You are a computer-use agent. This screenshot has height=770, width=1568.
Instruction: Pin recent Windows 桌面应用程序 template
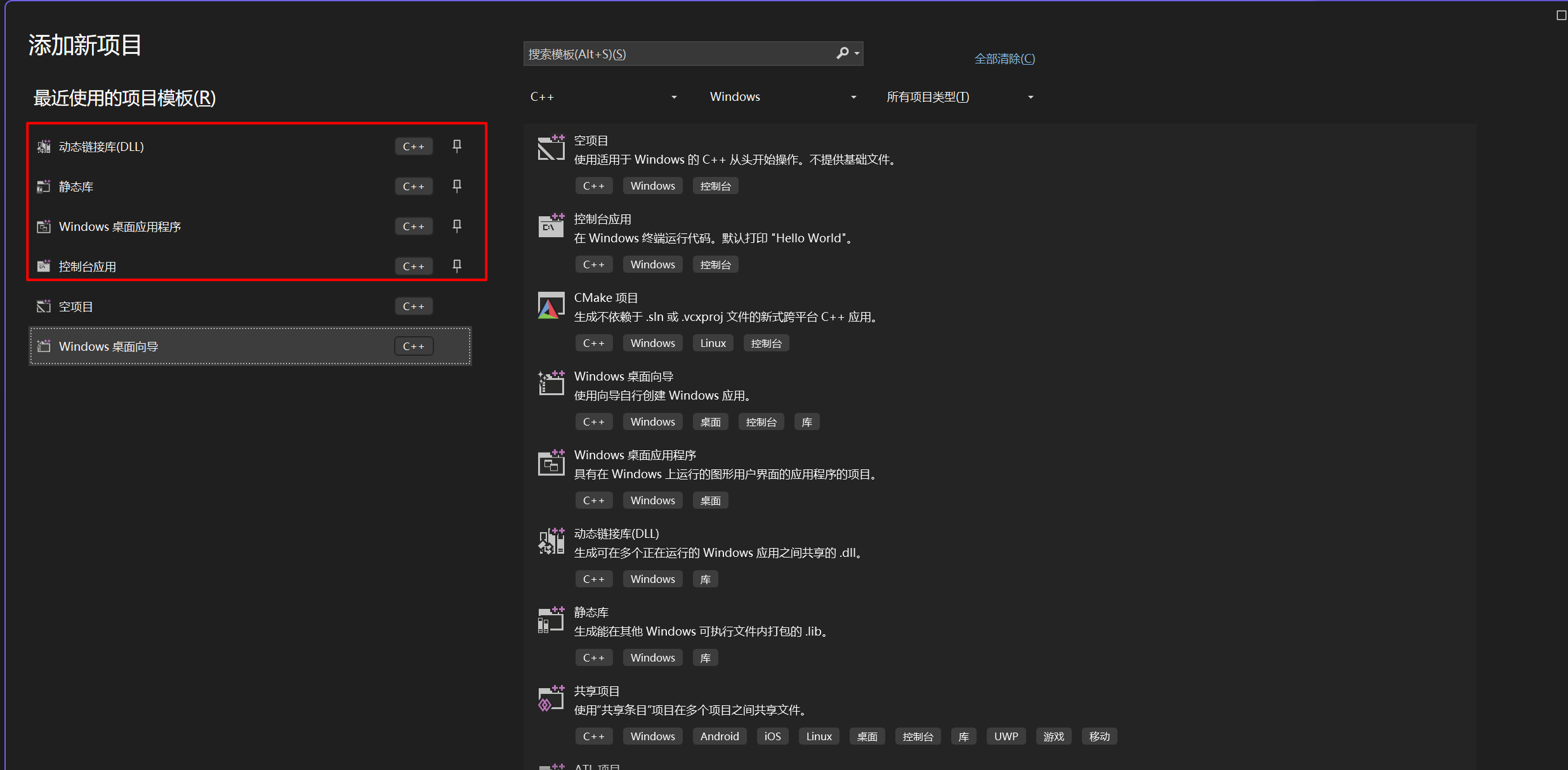point(457,226)
